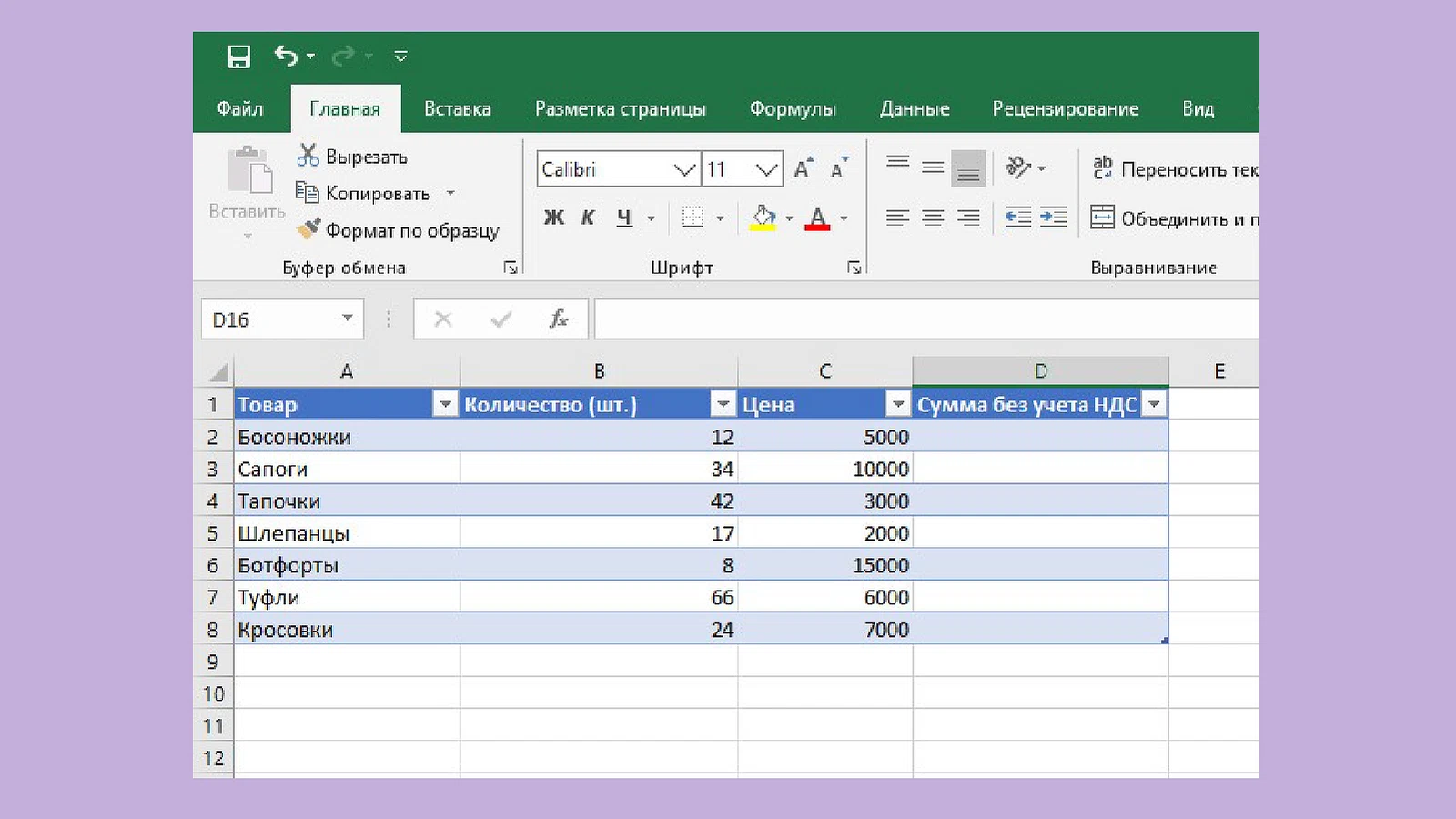Align cell text left

click(898, 217)
